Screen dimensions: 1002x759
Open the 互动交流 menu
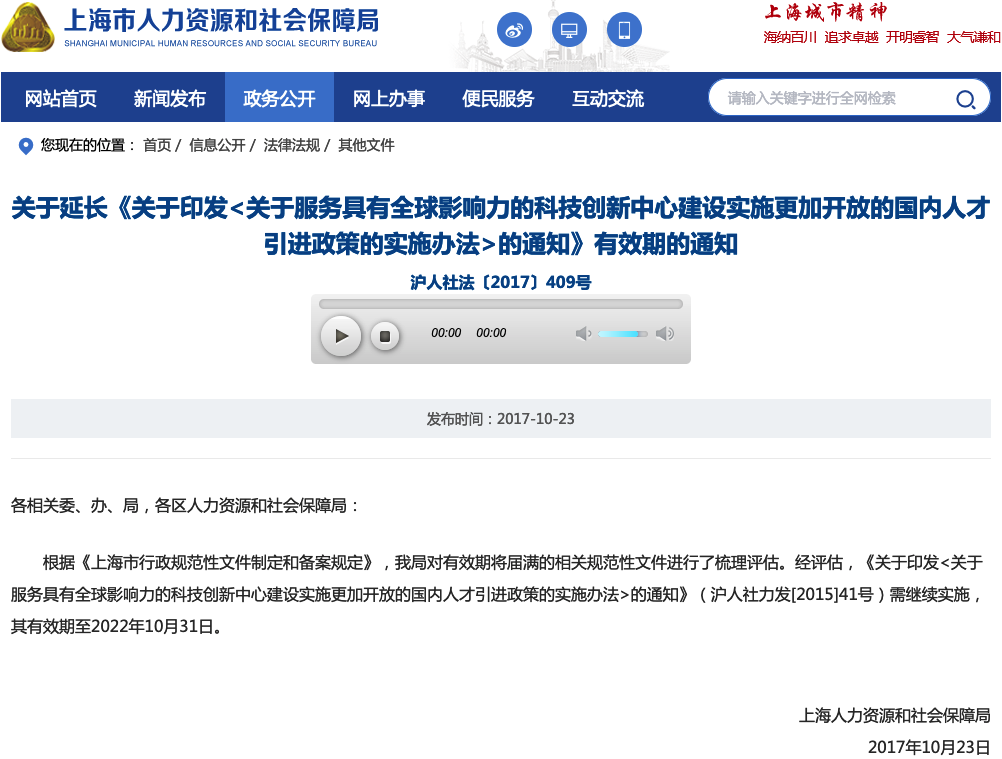click(608, 98)
